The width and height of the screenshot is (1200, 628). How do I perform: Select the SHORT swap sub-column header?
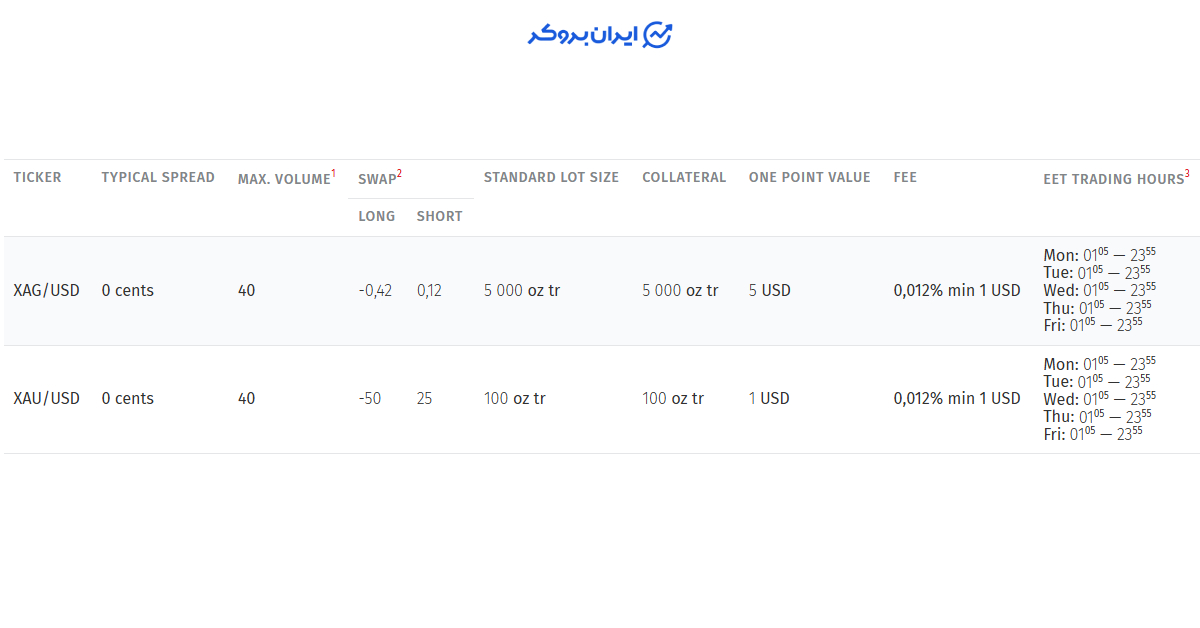click(x=440, y=216)
